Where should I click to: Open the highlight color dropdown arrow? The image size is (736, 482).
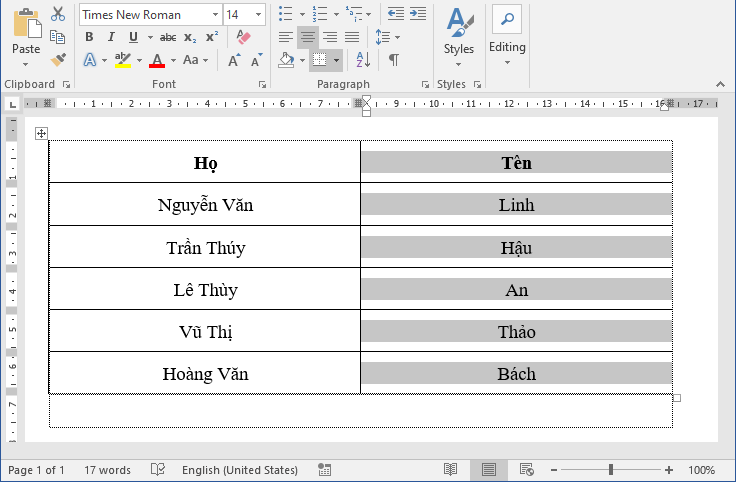139,60
